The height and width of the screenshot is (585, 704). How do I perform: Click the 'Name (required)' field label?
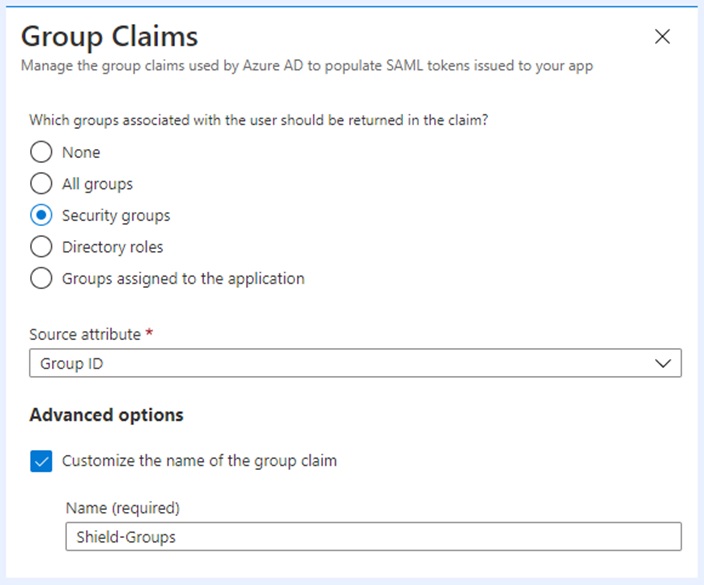(x=122, y=508)
